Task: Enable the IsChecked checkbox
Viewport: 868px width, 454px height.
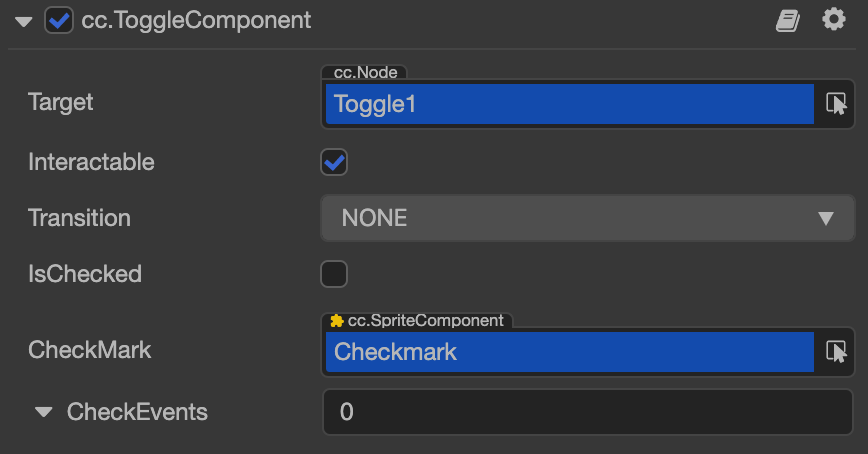Action: tap(334, 274)
